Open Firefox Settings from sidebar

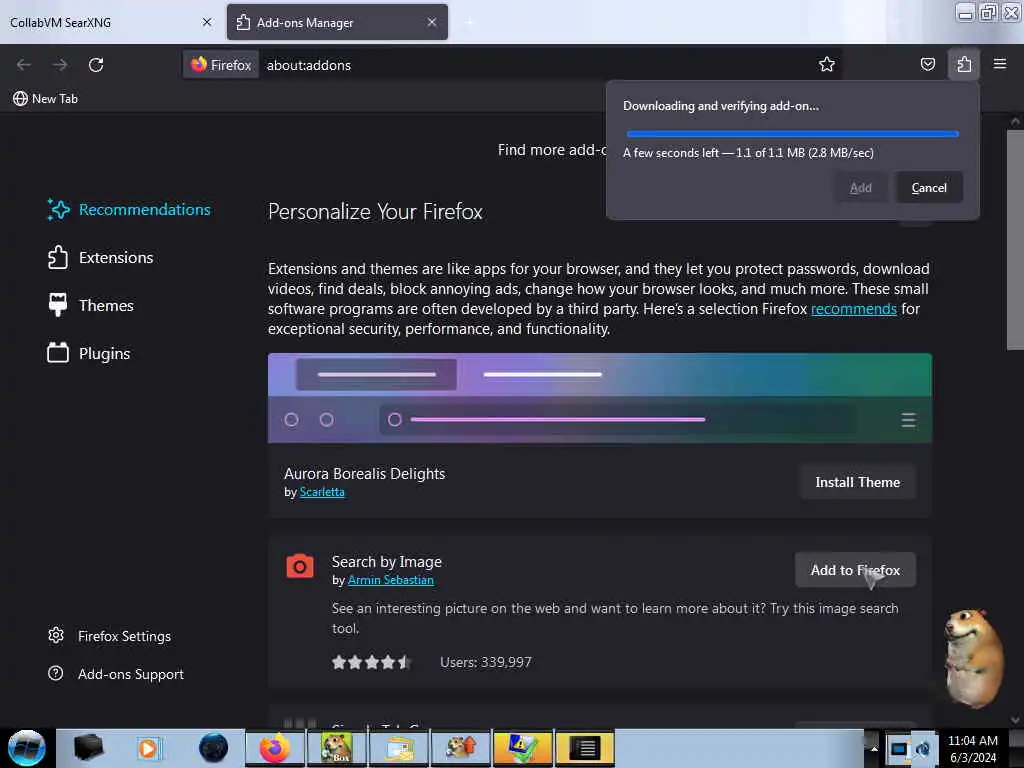[110, 636]
